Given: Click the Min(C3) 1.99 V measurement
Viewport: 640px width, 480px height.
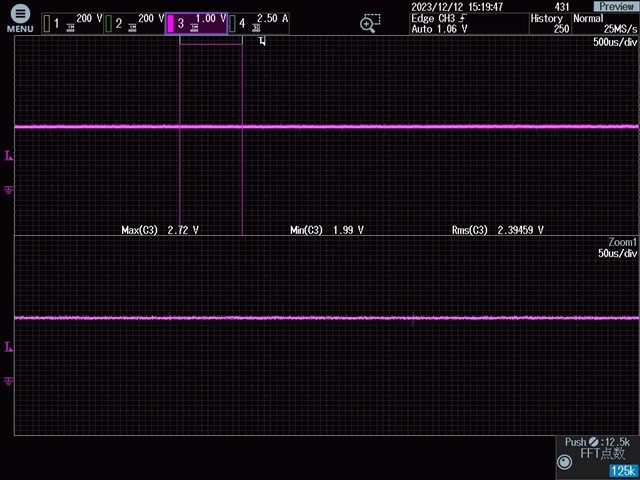Looking at the screenshot, I should [327, 230].
